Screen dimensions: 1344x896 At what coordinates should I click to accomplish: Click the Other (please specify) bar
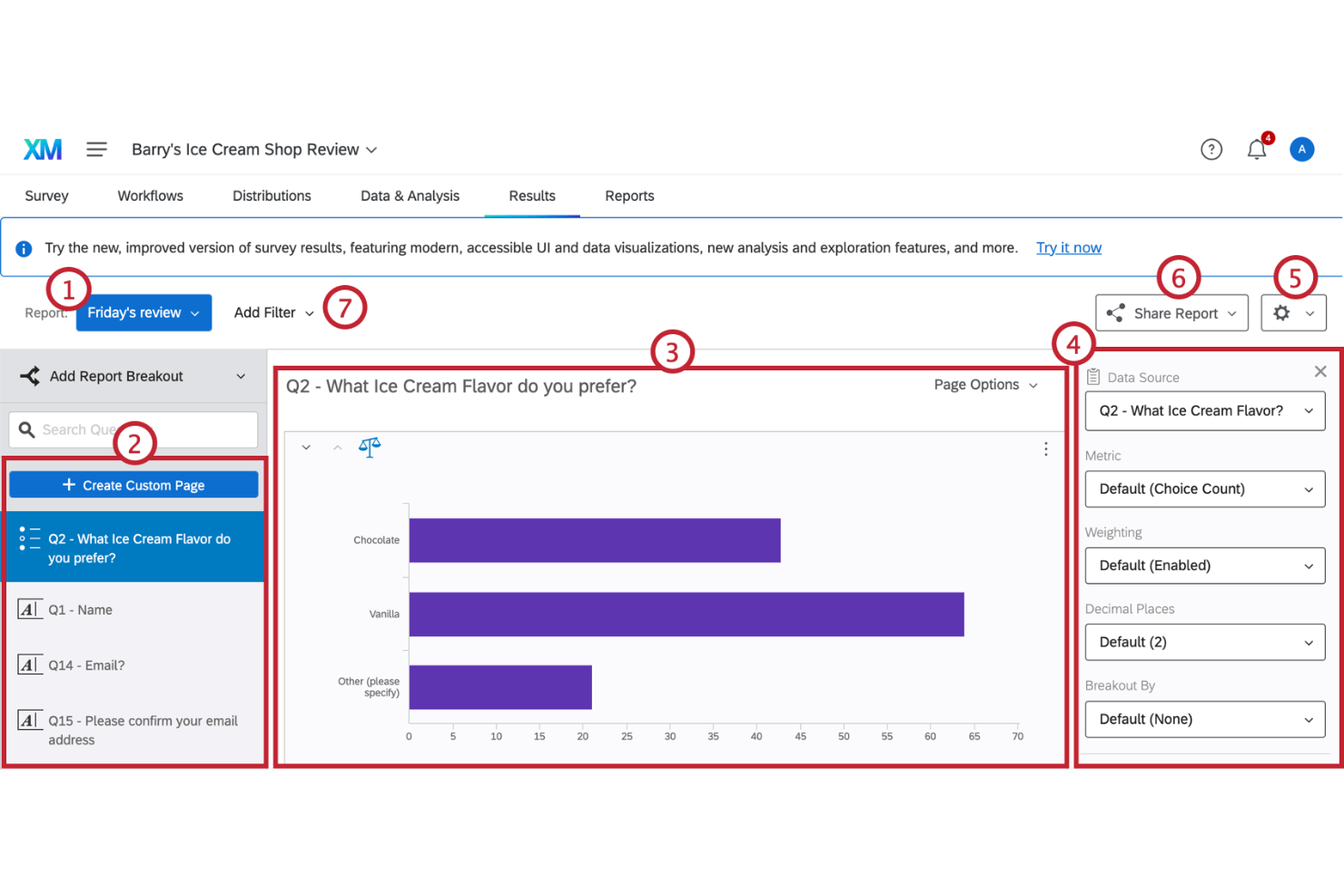click(500, 687)
